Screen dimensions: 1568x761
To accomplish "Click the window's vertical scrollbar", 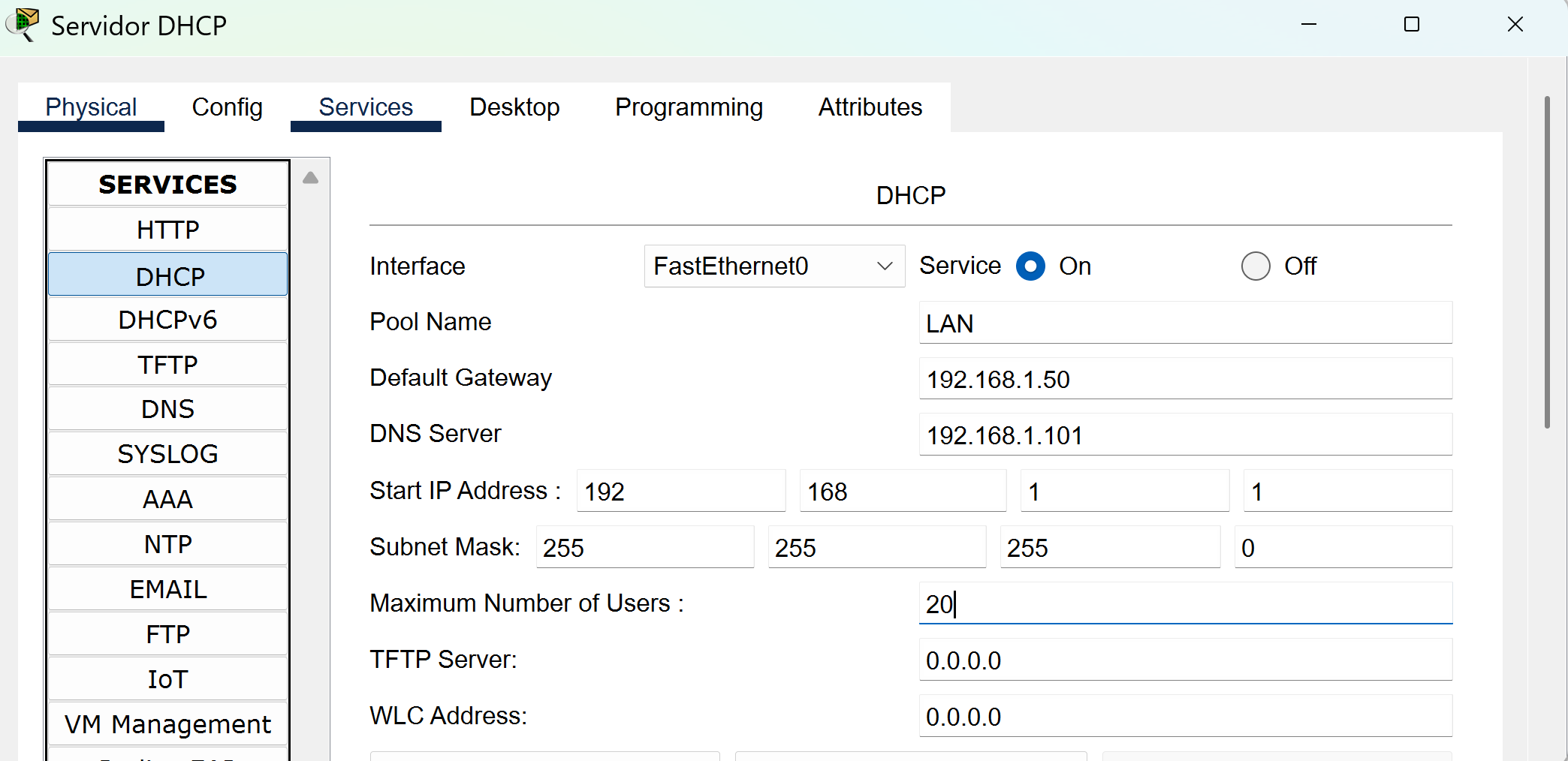I will tap(1547, 263).
